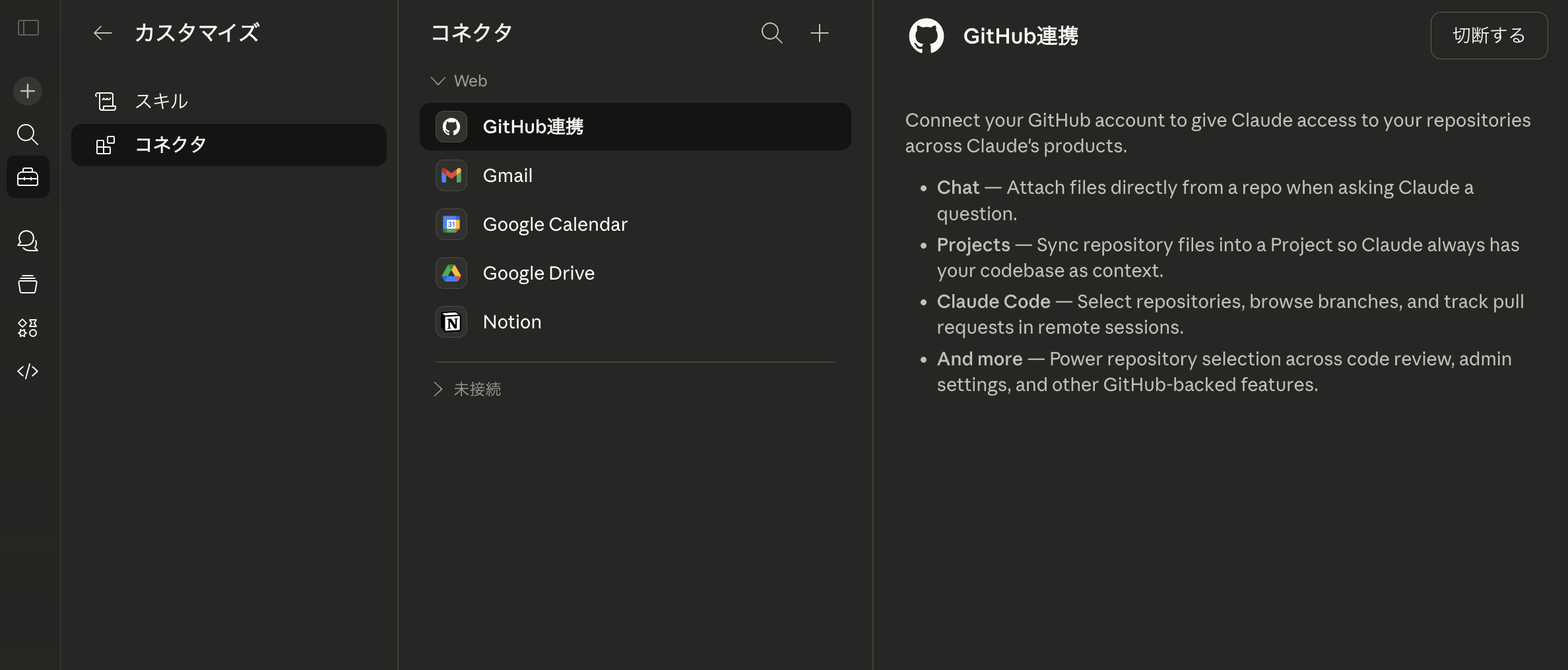Screen dimensions: 1568x670
Task: Click the 切断する button
Action: click(x=1488, y=36)
